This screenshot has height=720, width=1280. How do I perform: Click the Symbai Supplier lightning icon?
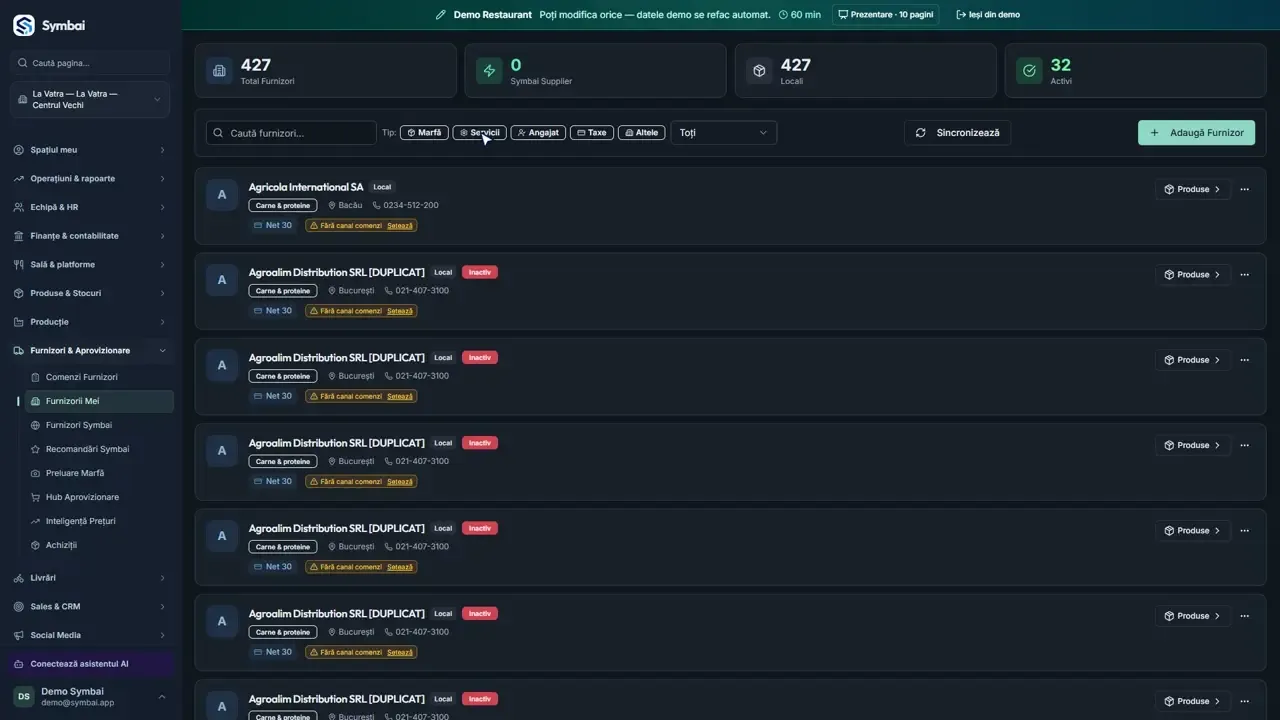[x=488, y=71]
